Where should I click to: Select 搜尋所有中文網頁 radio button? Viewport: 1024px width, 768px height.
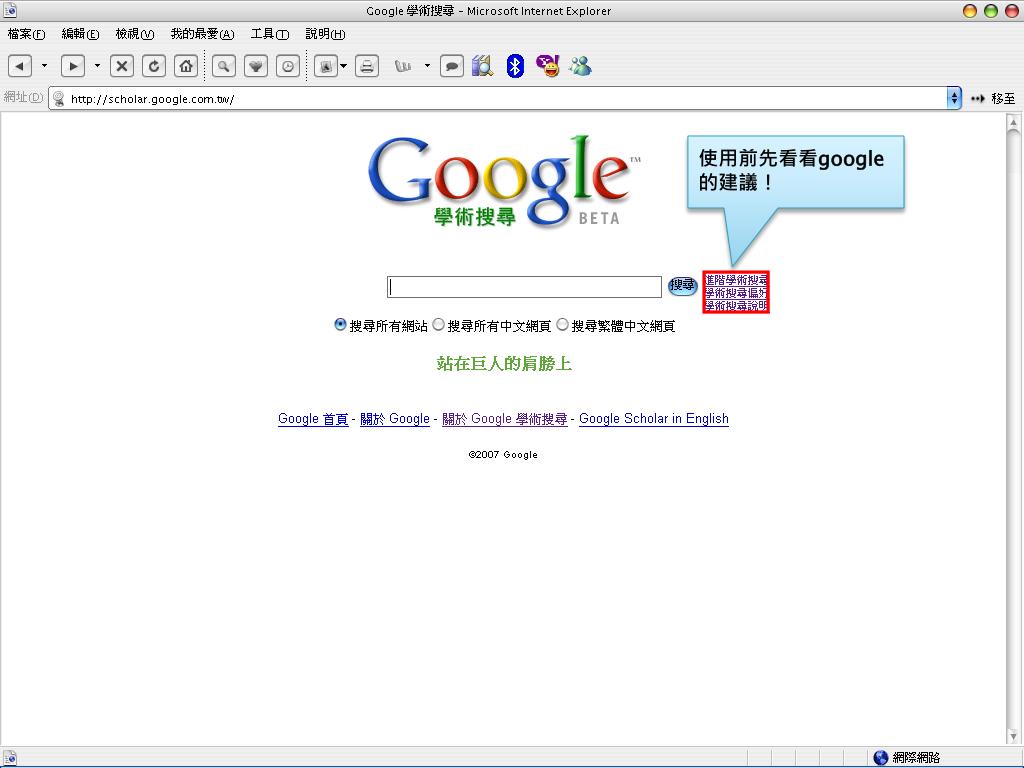click(x=438, y=325)
